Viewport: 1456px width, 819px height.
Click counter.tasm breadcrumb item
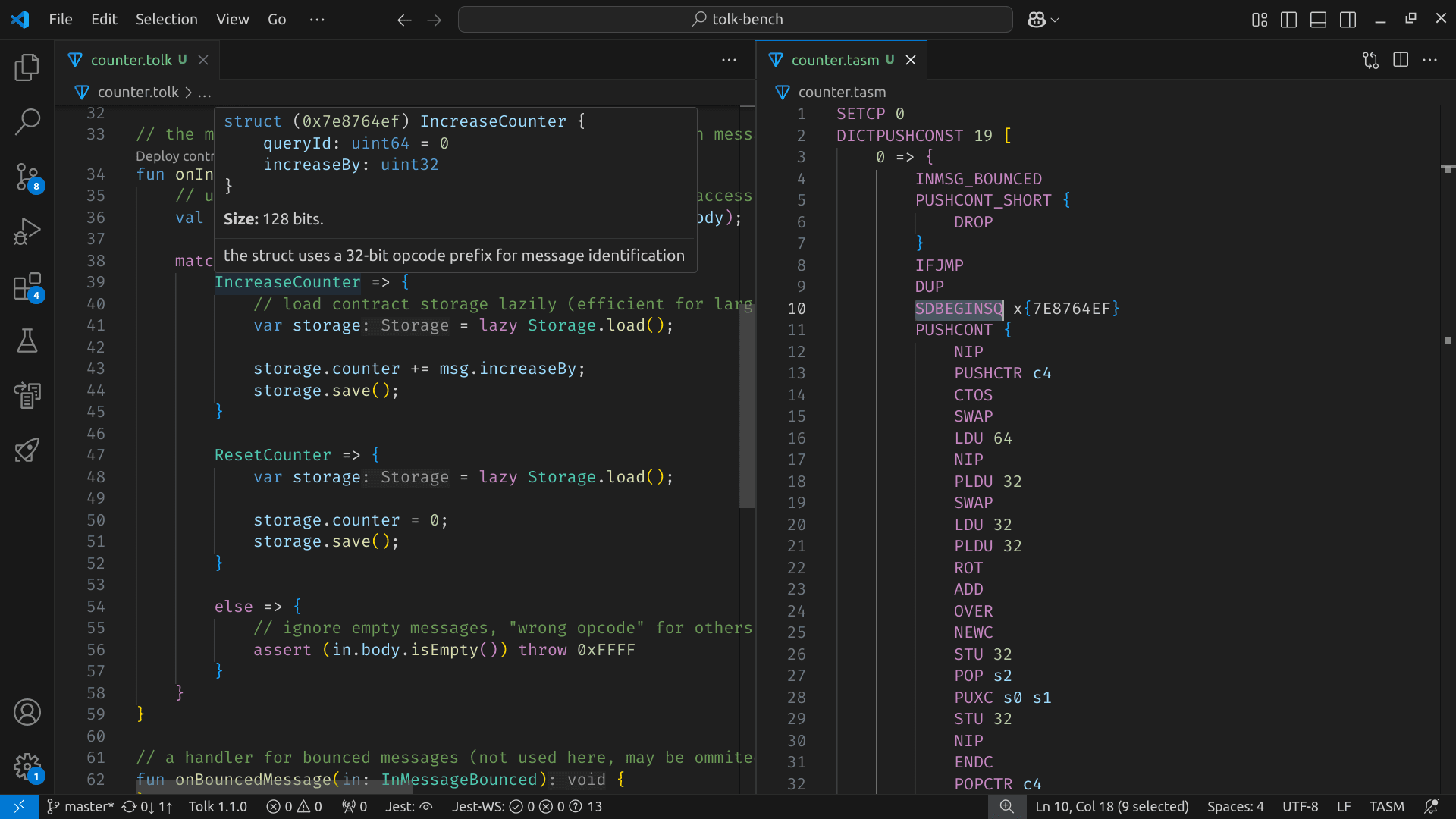(x=842, y=93)
